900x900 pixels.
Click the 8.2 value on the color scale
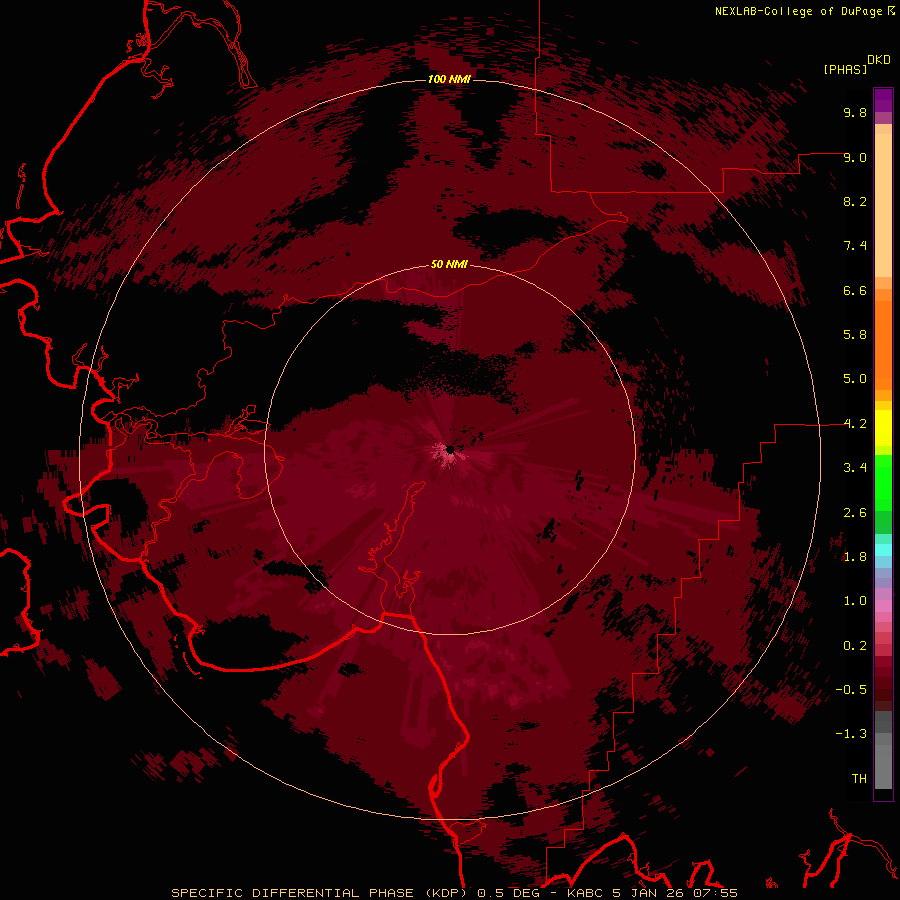pyautogui.click(x=855, y=201)
